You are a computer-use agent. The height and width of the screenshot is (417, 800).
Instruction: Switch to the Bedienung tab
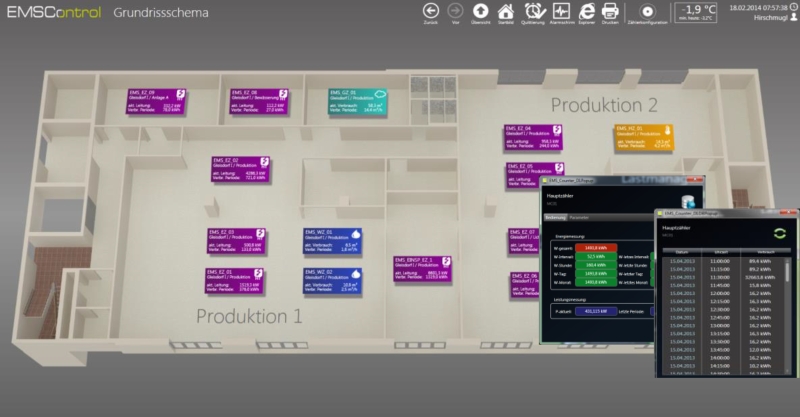point(555,217)
